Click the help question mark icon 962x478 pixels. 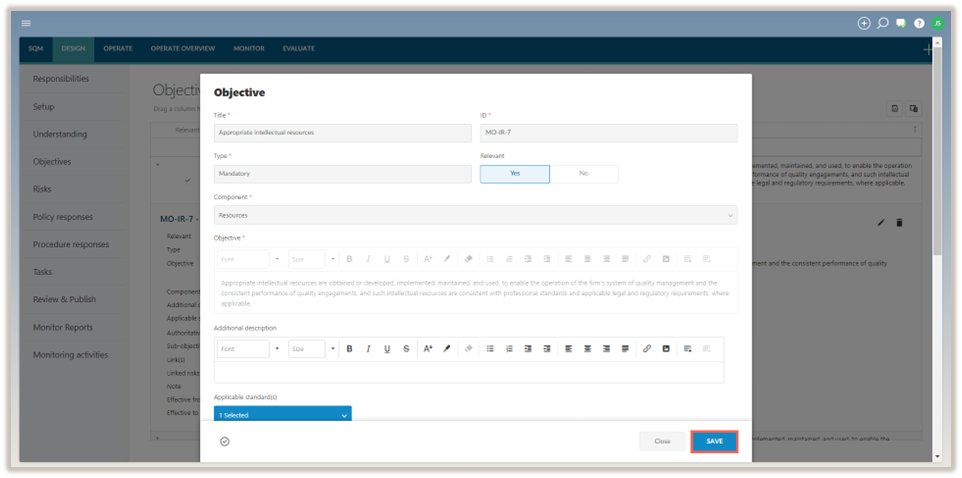point(919,23)
